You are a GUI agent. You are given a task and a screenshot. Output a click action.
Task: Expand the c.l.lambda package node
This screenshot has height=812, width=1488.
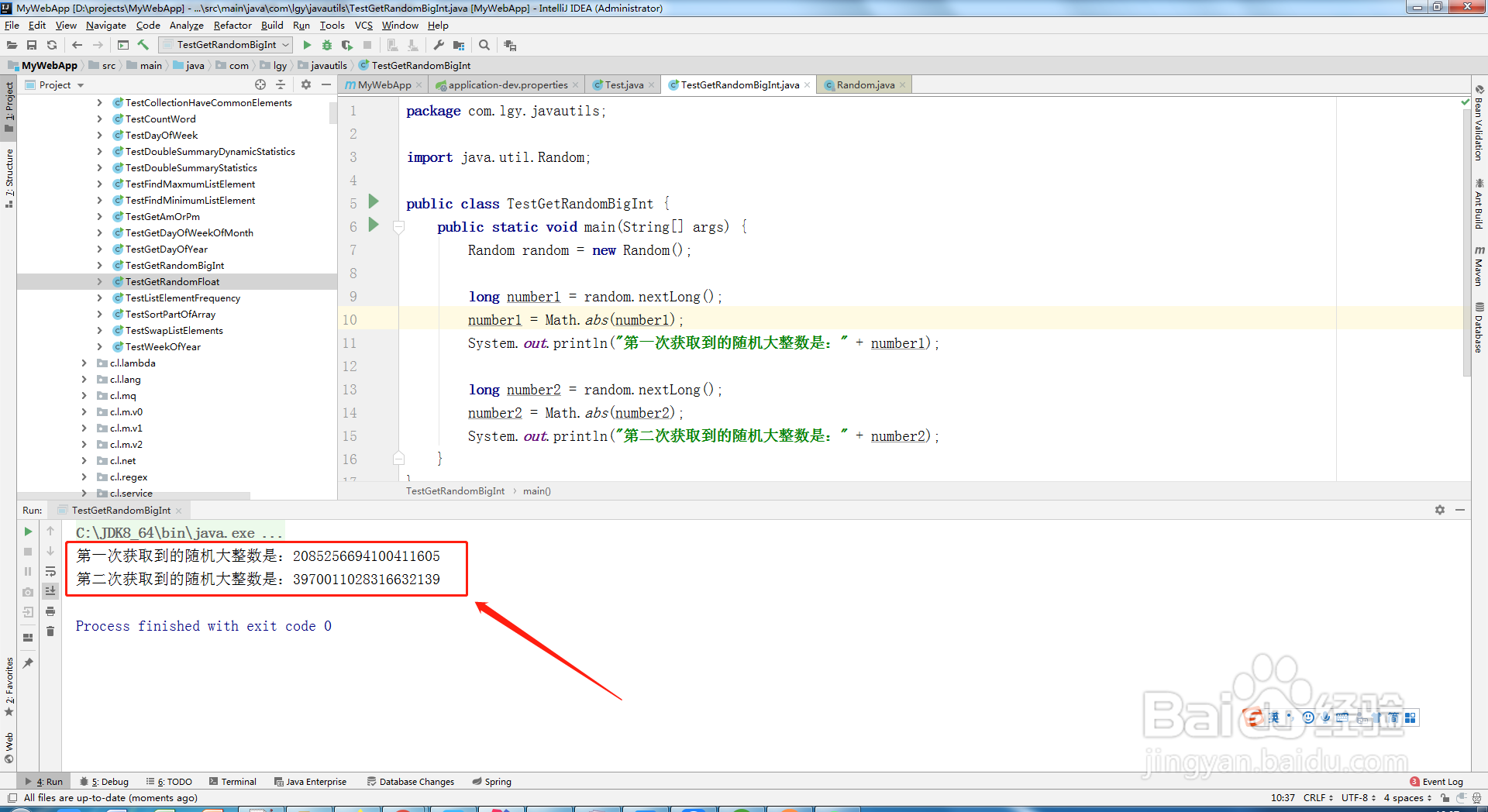coord(84,363)
